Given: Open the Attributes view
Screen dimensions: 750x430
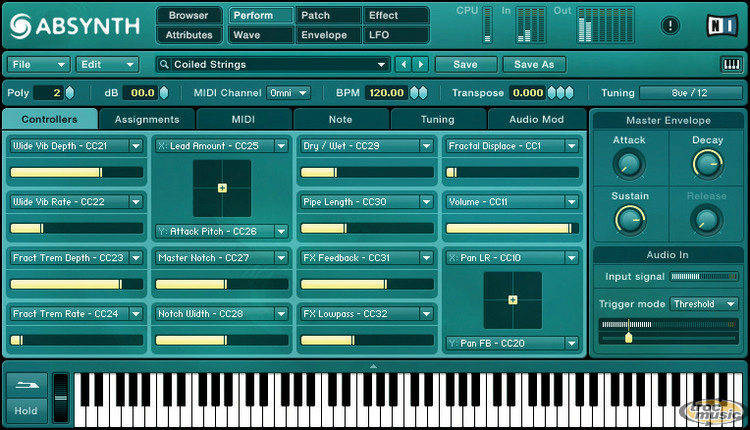Looking at the screenshot, I should pyautogui.click(x=188, y=35).
